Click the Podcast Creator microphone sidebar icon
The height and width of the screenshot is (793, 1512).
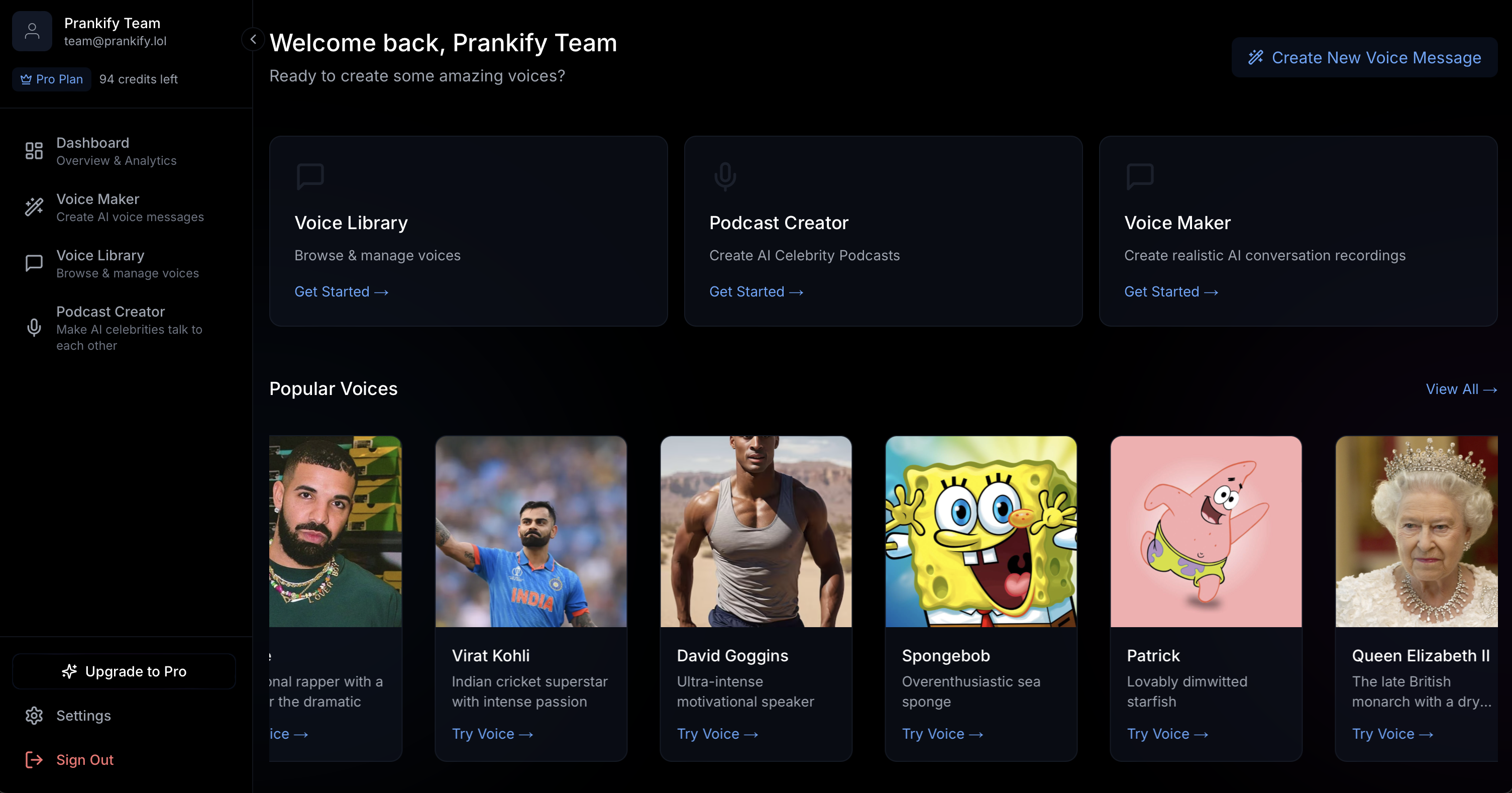(34, 327)
